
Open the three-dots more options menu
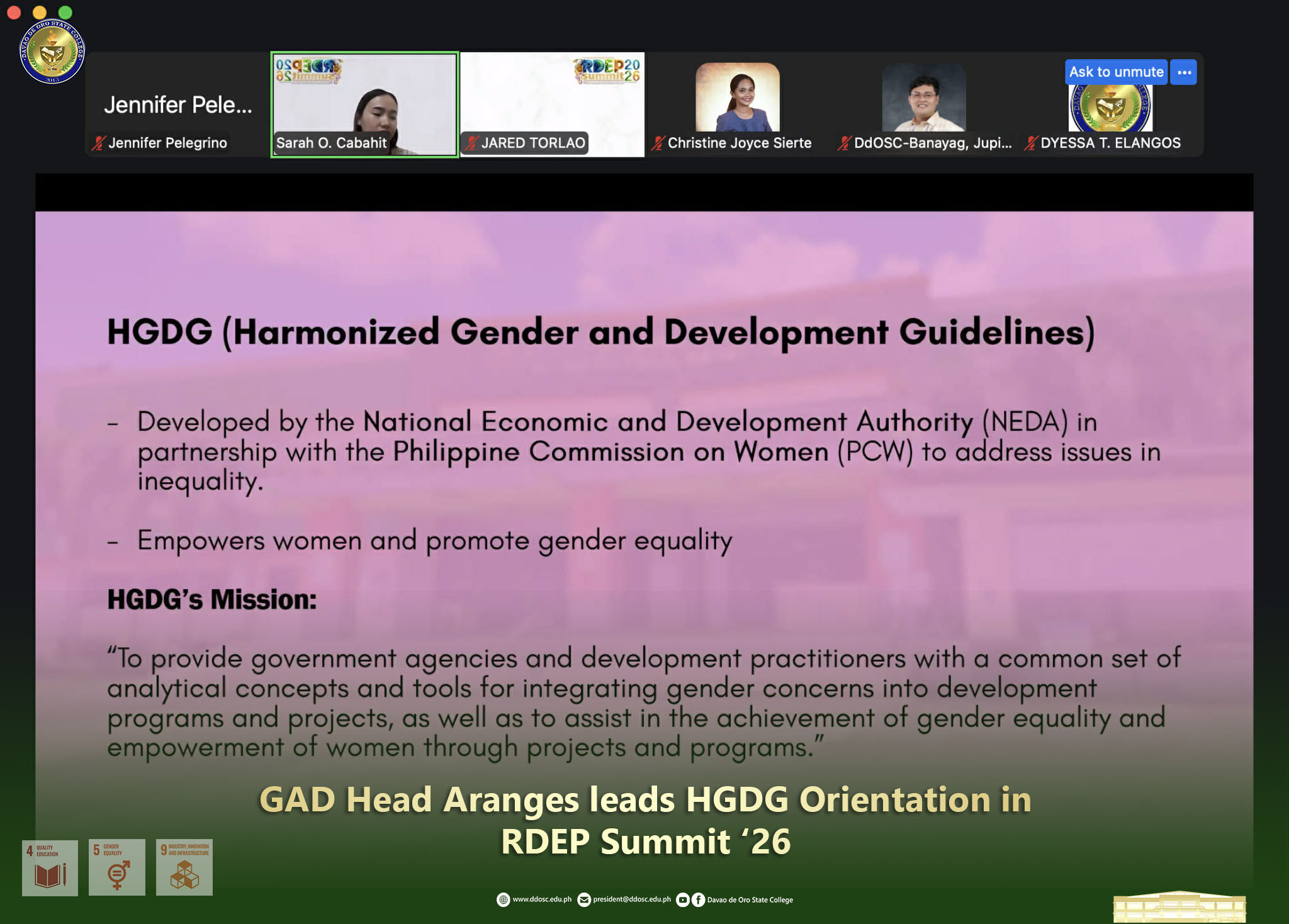click(x=1184, y=72)
